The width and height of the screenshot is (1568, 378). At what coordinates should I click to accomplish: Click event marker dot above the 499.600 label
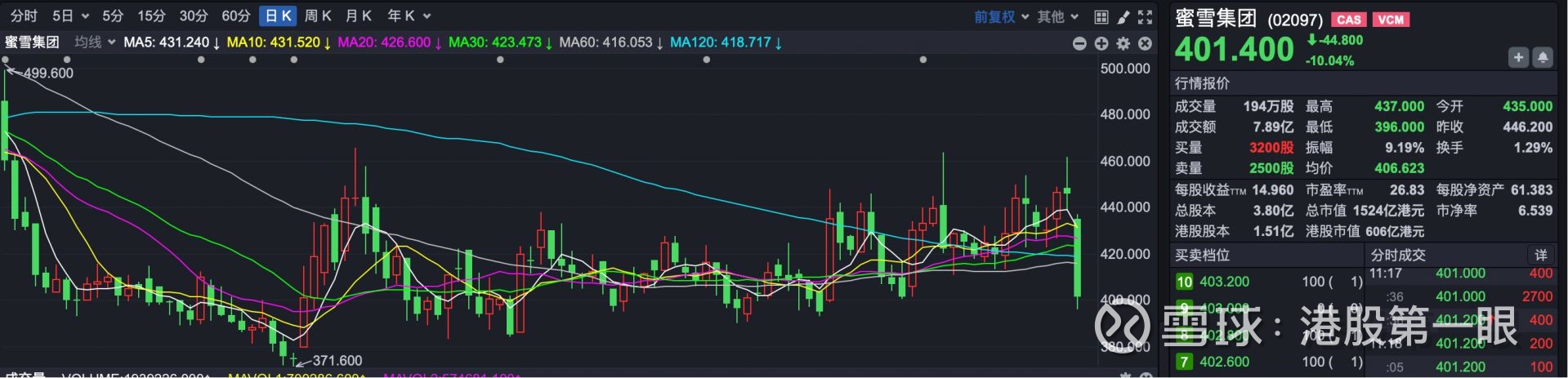coord(6,60)
